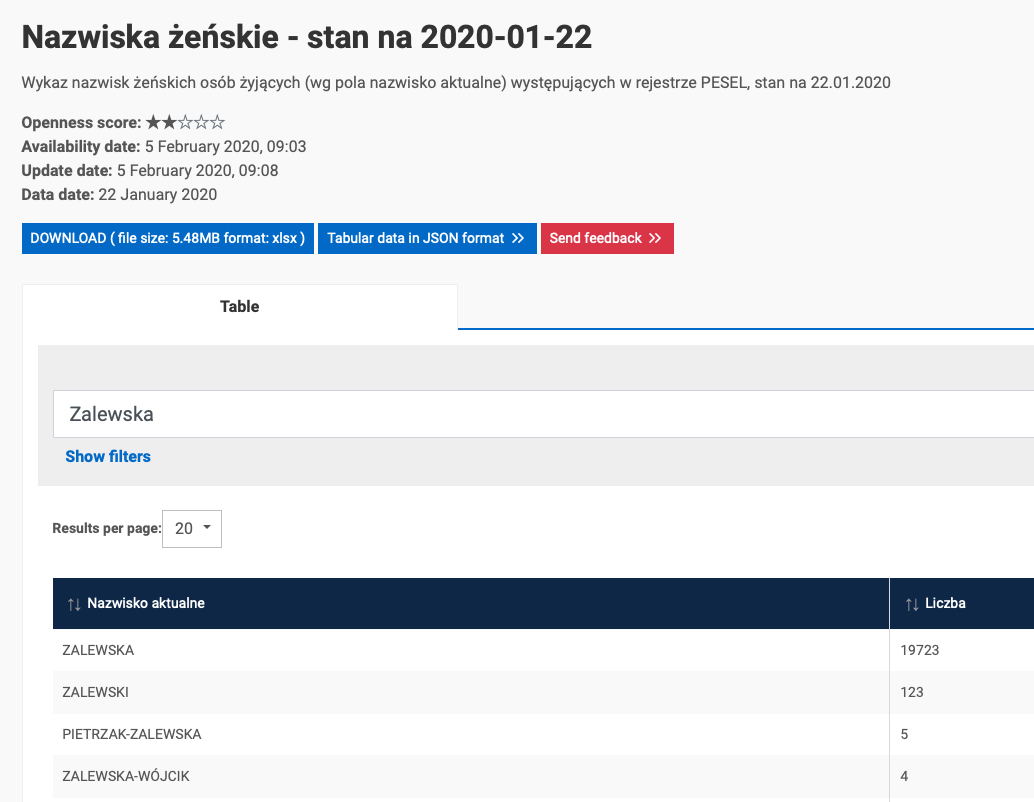Image resolution: width=1034 pixels, height=802 pixels.
Task: Click the caret arrow beside 20
Action: (207, 527)
